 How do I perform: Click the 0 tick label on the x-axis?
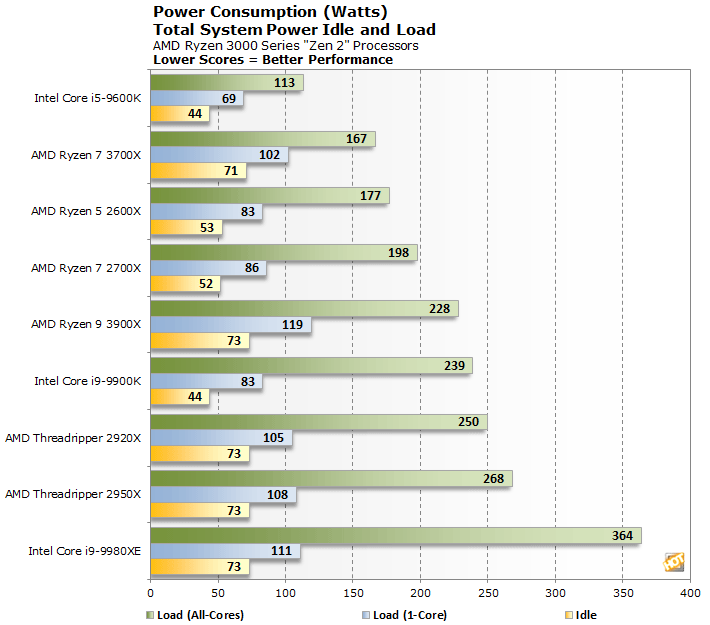[151, 593]
